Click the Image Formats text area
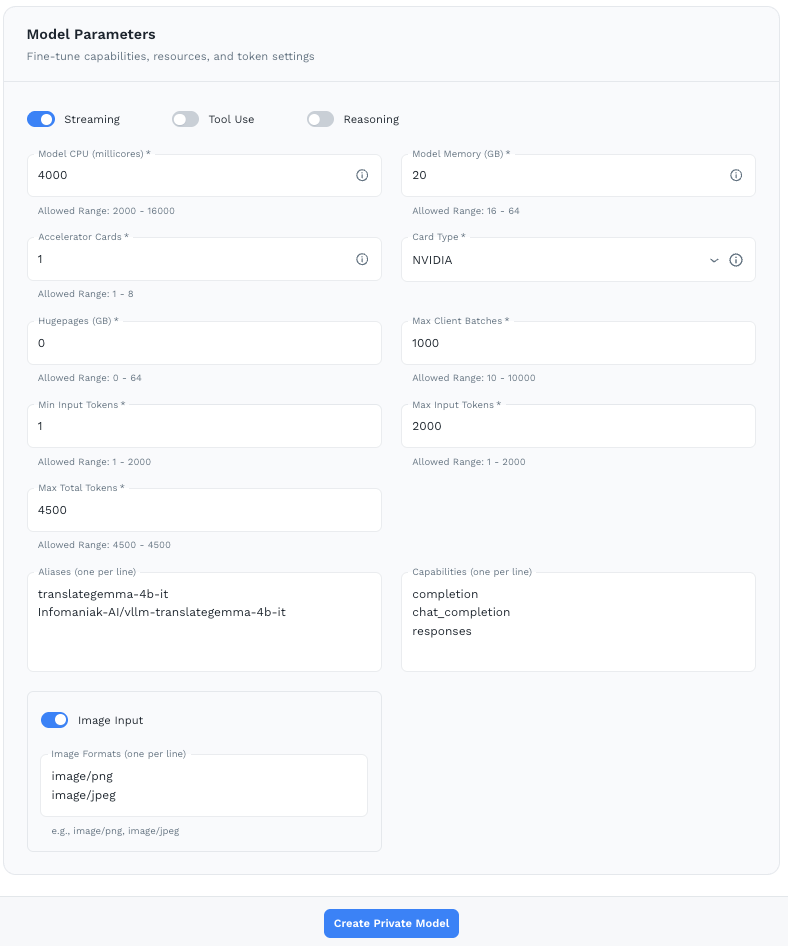 (x=204, y=785)
